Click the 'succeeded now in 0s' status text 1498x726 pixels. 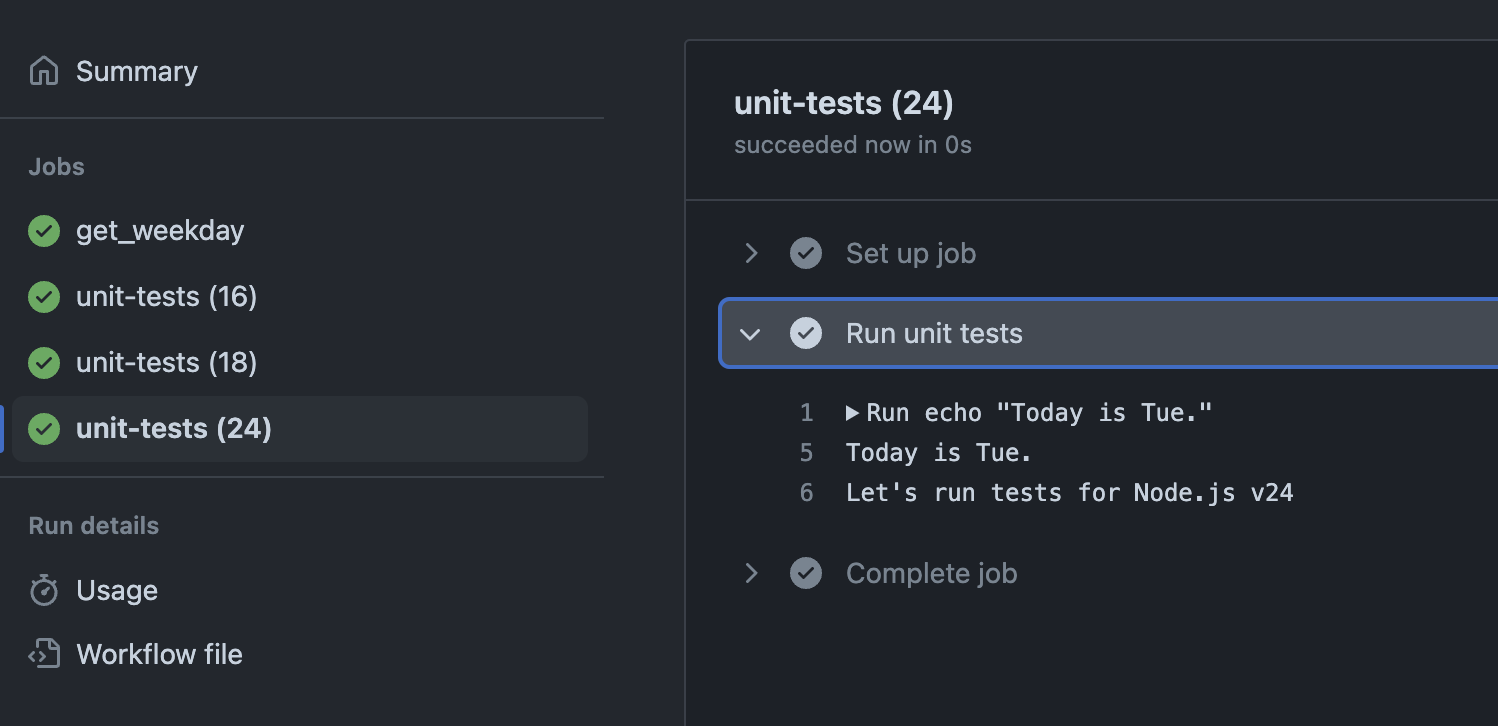coord(853,145)
